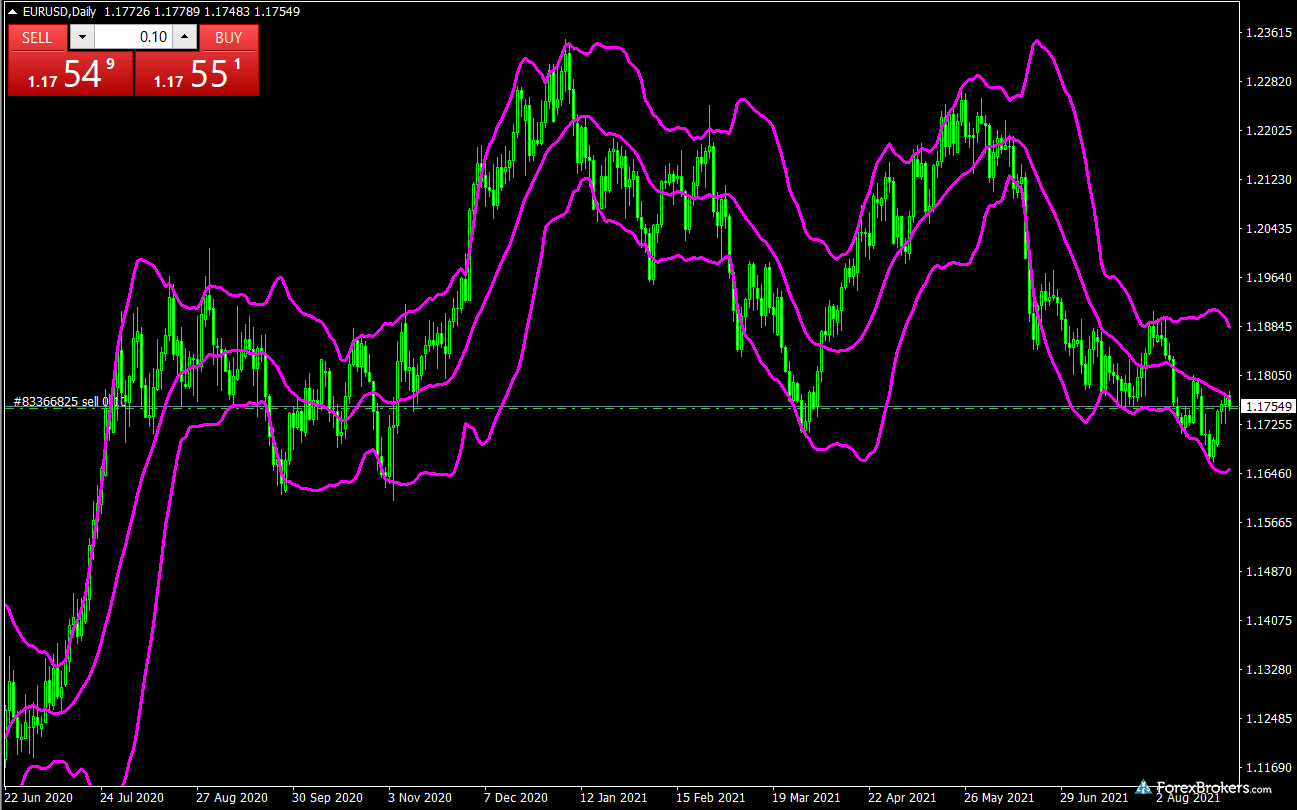Click the 1.17 55 1 buy price tile
This screenshot has height=810, width=1297.
(197, 73)
